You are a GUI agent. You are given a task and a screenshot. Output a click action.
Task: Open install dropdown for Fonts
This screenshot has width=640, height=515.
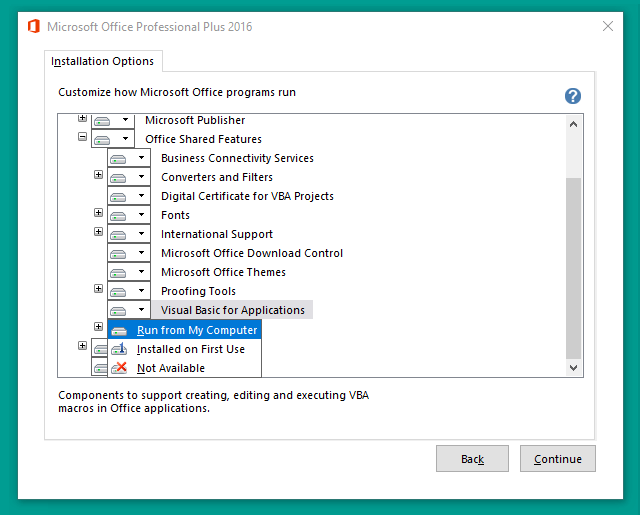pos(129,215)
